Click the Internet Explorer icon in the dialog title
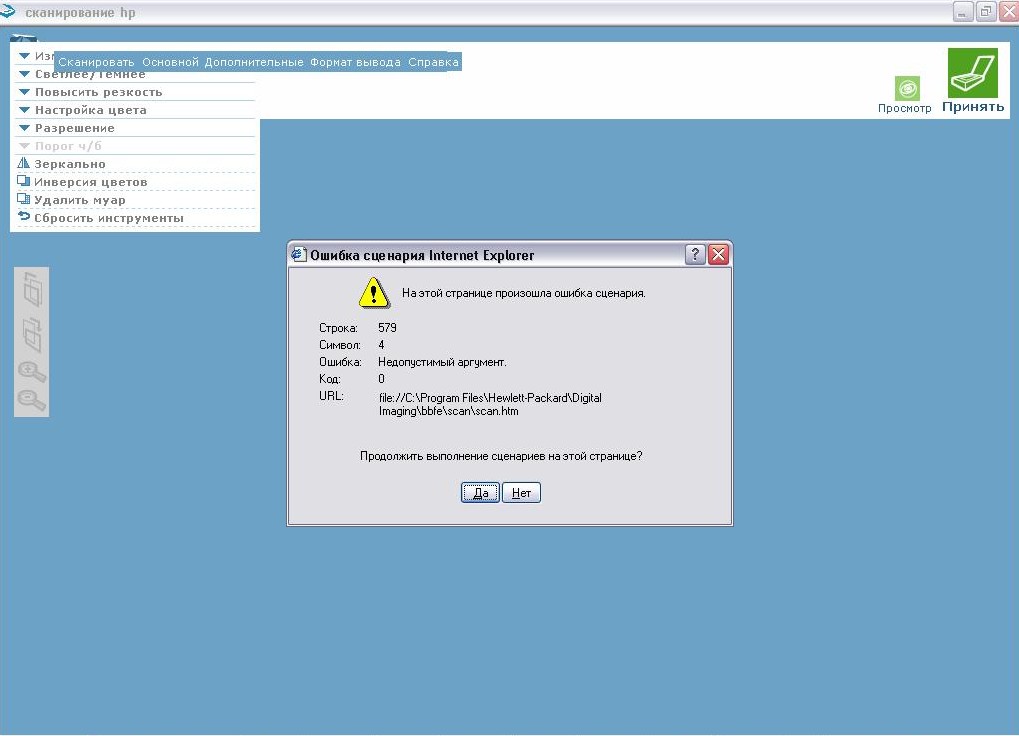 (299, 254)
